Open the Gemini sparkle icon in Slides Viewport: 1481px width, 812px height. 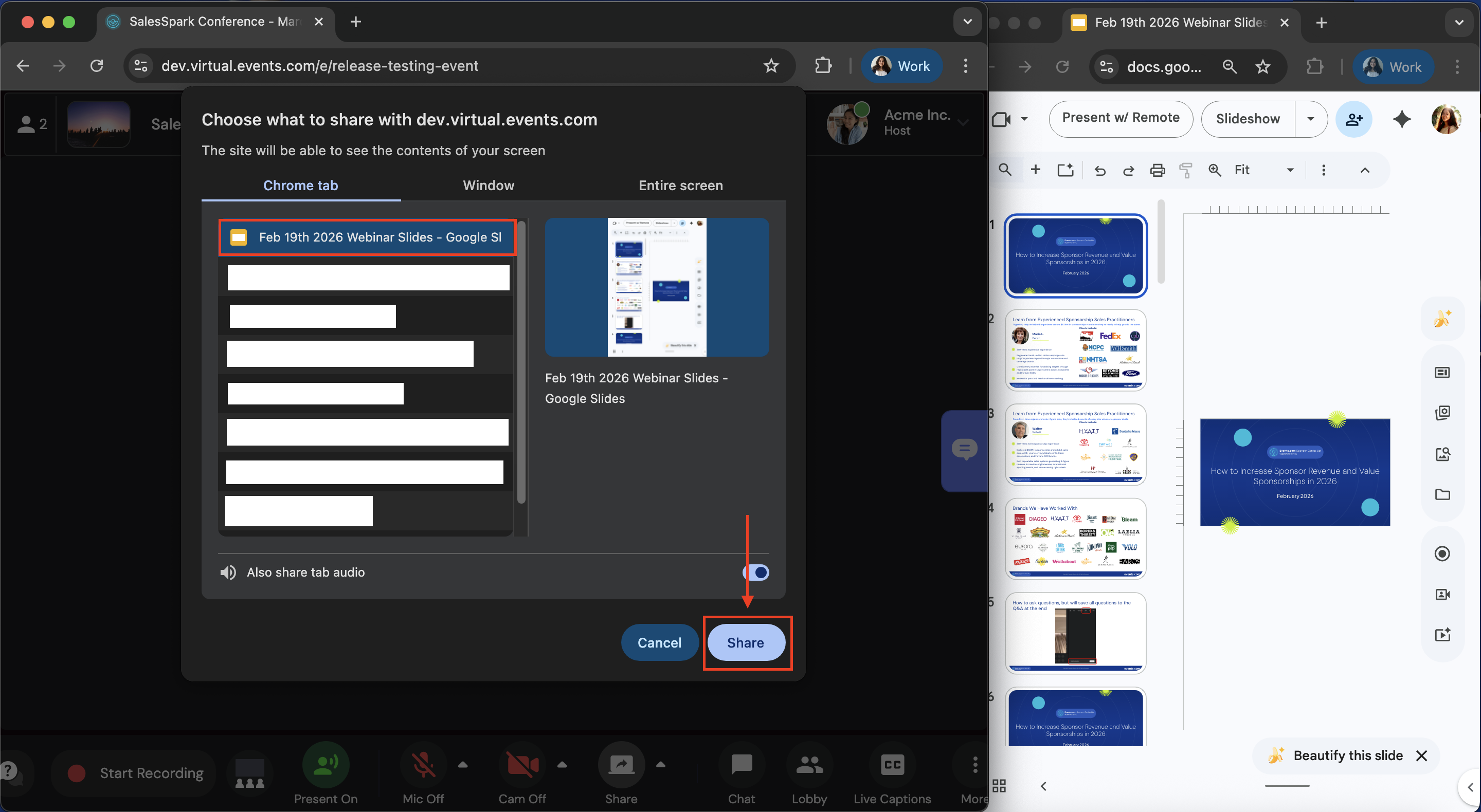pos(1402,119)
